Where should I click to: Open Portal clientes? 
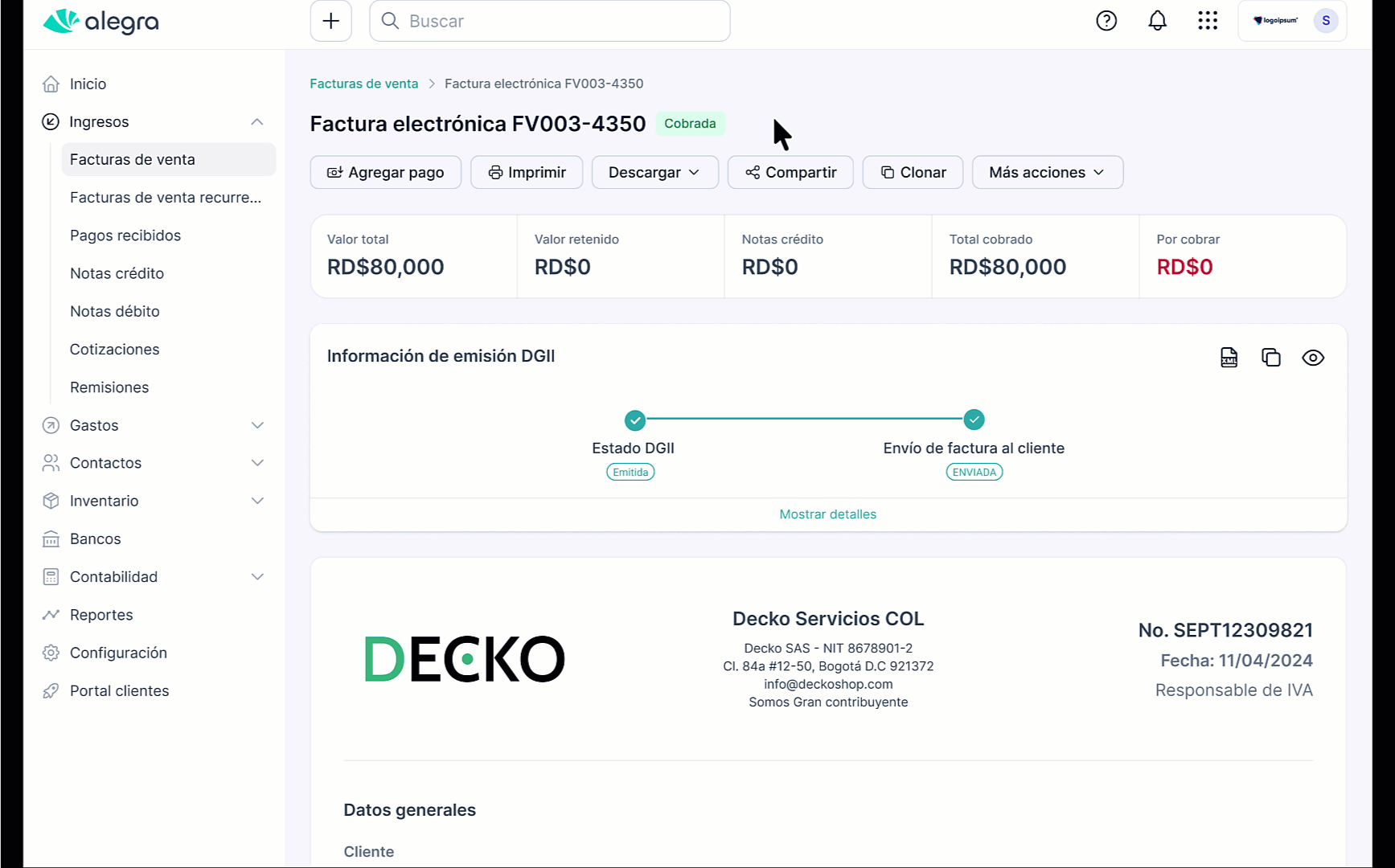coord(119,690)
